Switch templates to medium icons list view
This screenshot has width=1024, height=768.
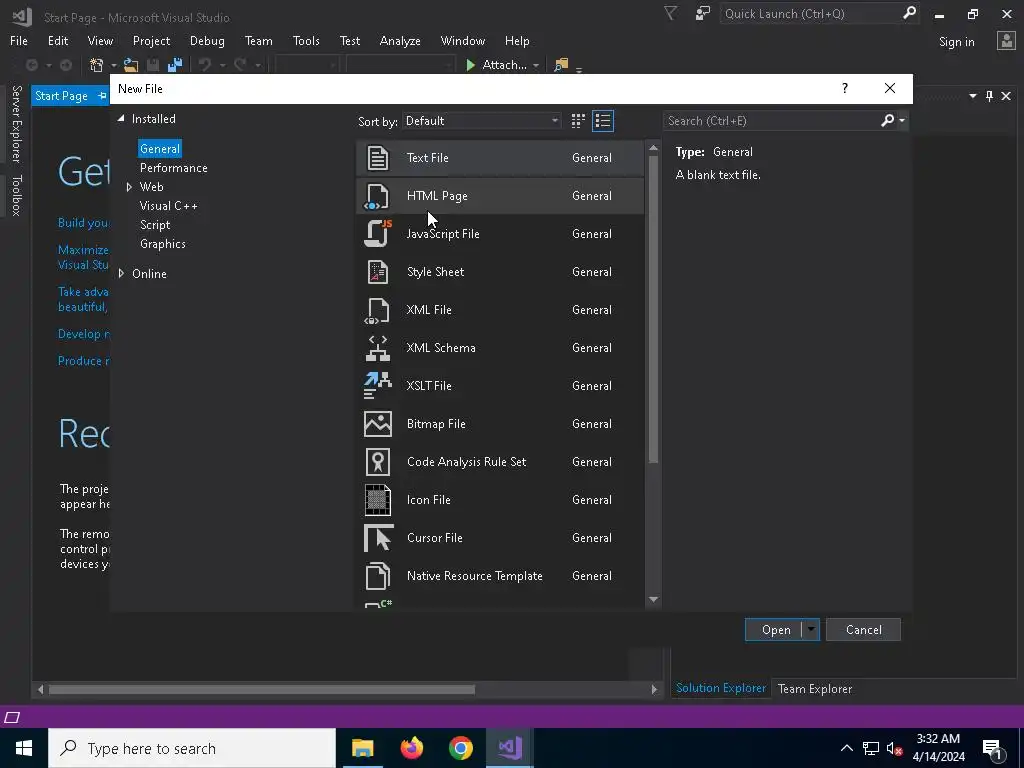603,121
